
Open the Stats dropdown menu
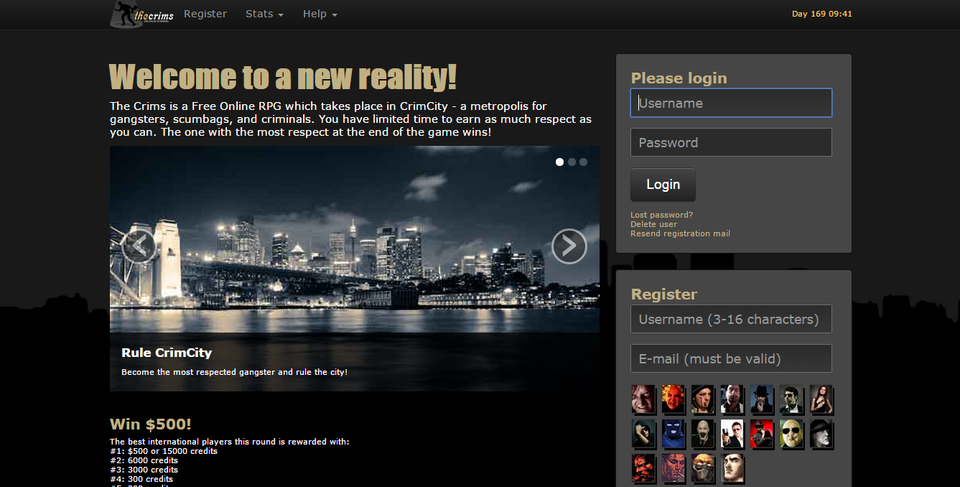pyautogui.click(x=264, y=14)
